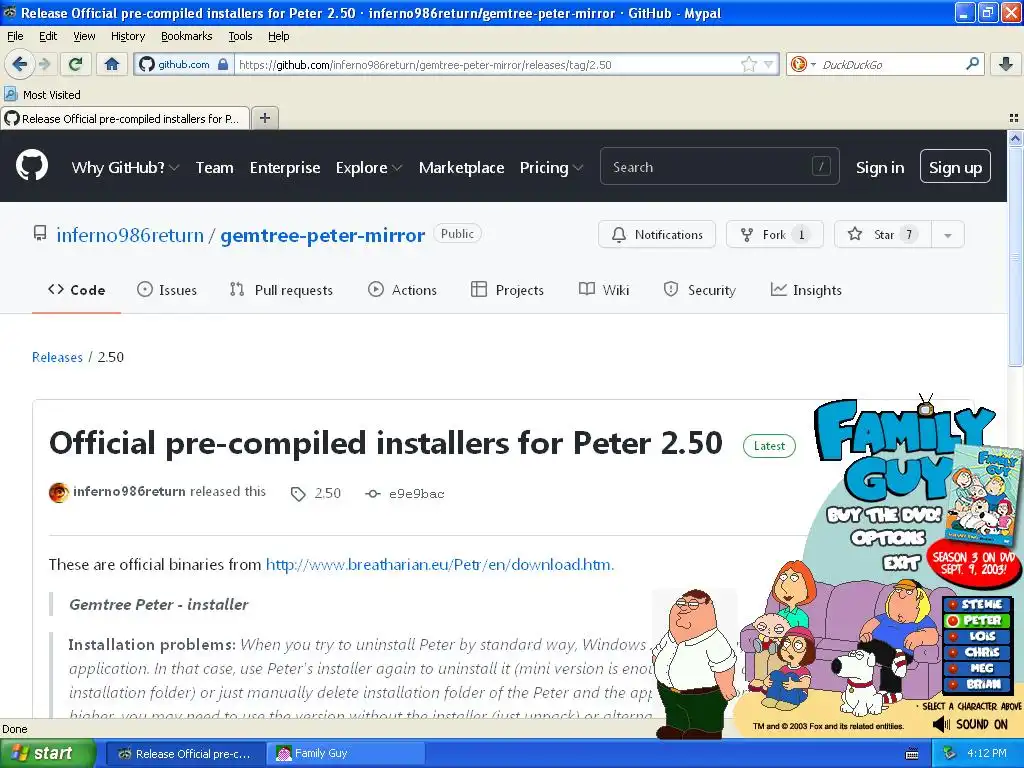The image size is (1024, 768).
Task: Click the search magnifier in DuckDuckGo box
Action: click(972, 64)
